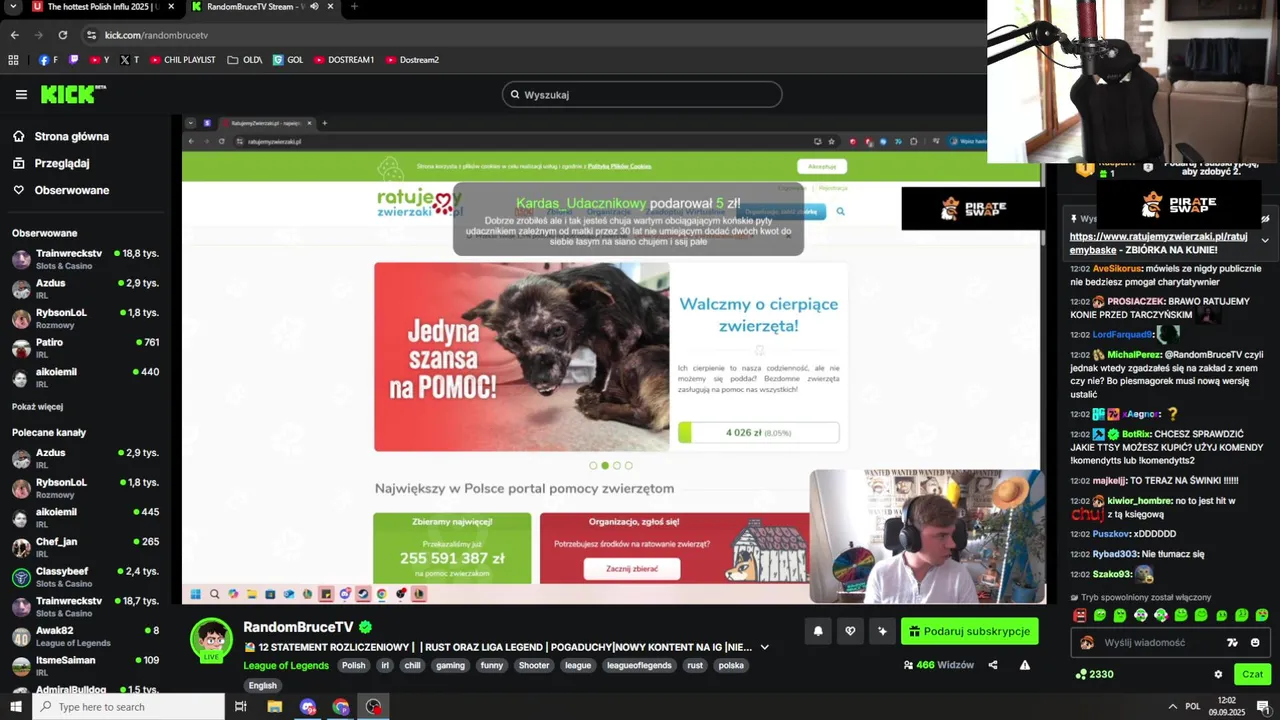The image size is (1280, 720).
Task: Open the POL keyboard language selector
Action: (x=1192, y=706)
